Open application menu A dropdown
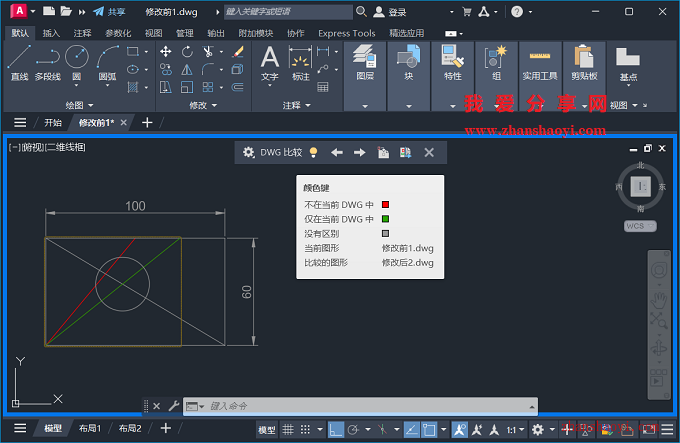Image resolution: width=680 pixels, height=443 pixels. click(x=33, y=11)
